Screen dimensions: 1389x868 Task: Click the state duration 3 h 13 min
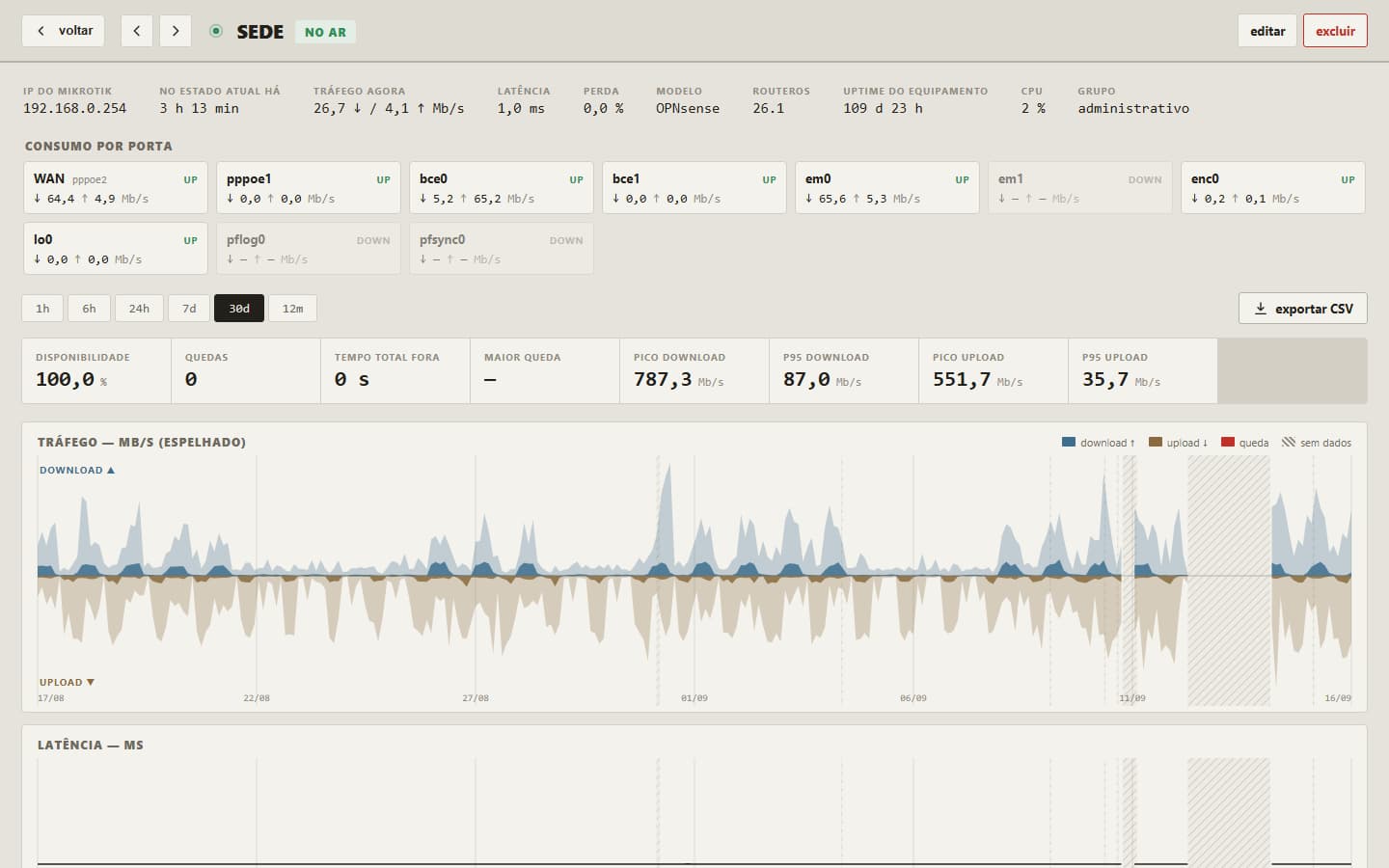click(x=199, y=108)
